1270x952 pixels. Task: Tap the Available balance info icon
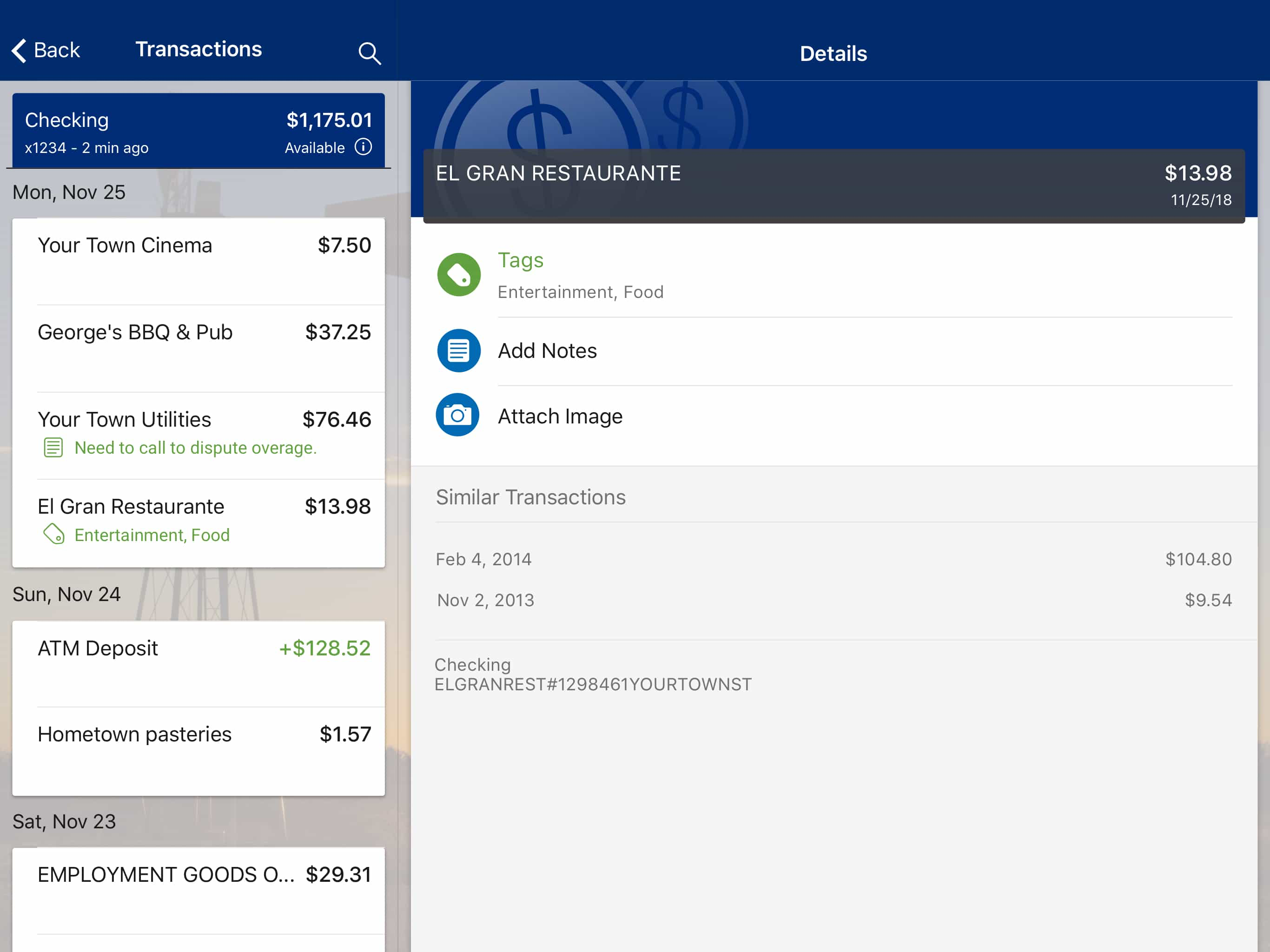click(363, 147)
